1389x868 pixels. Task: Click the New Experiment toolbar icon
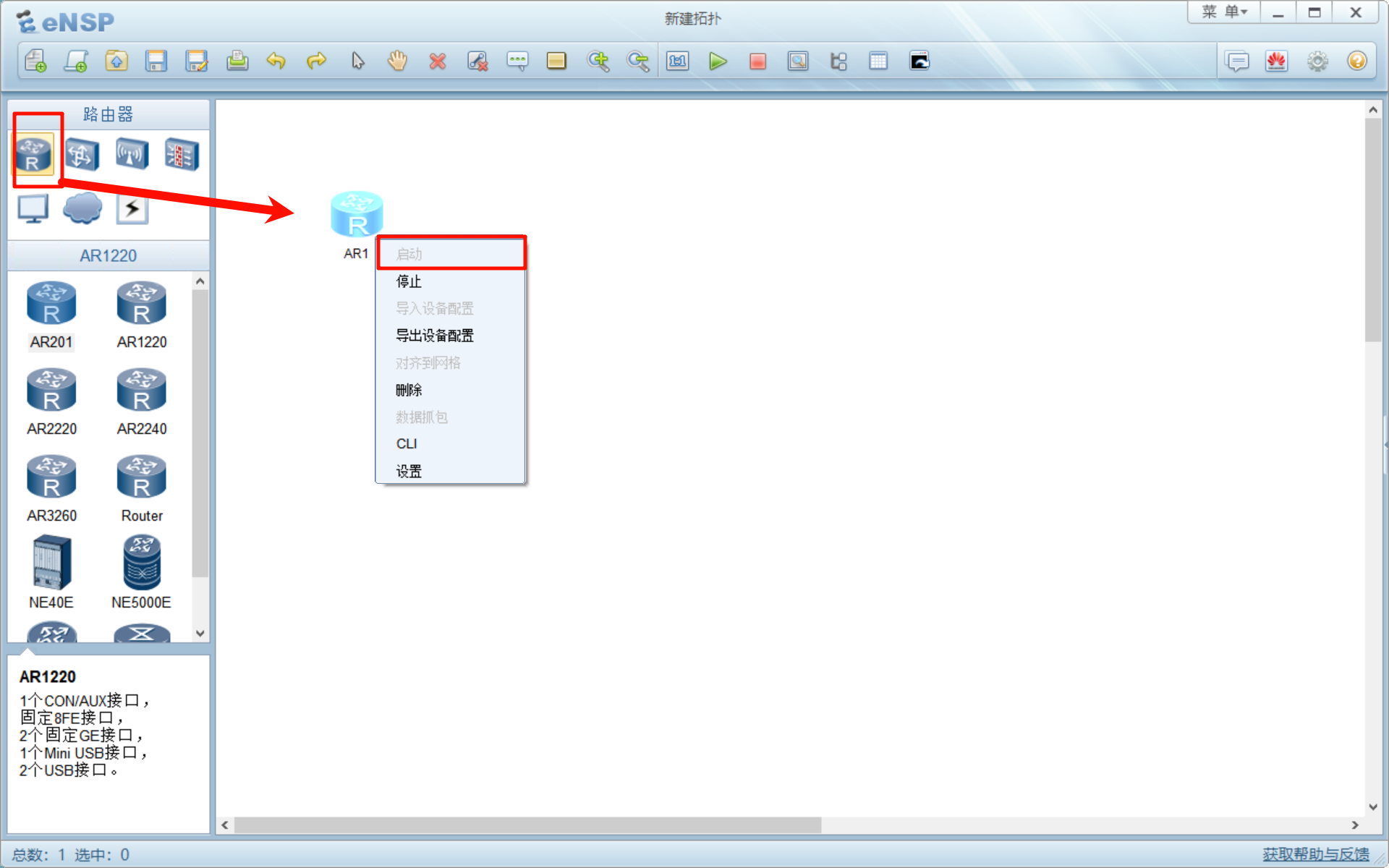[76, 61]
